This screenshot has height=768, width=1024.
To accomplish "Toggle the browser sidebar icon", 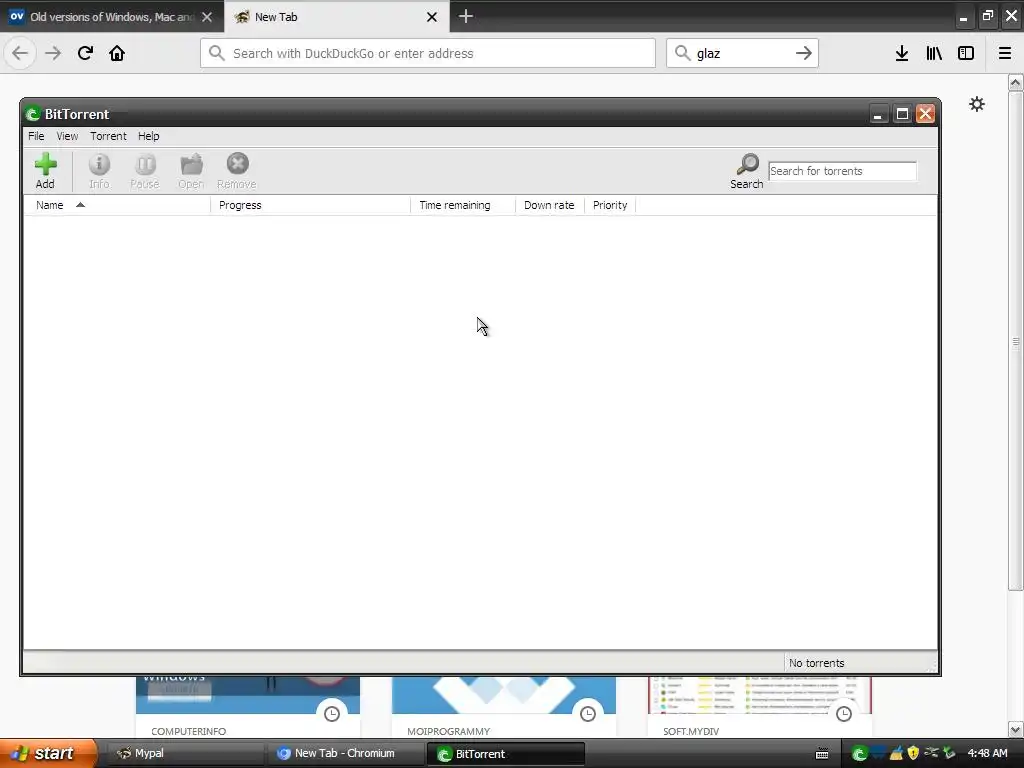I will [x=966, y=54].
